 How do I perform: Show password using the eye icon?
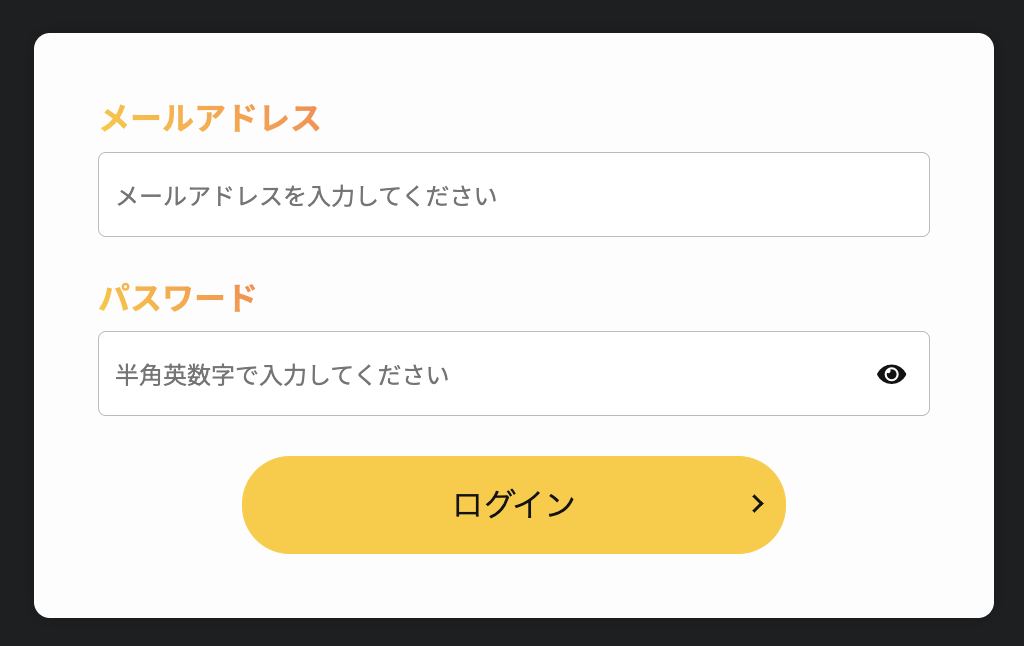click(x=891, y=374)
